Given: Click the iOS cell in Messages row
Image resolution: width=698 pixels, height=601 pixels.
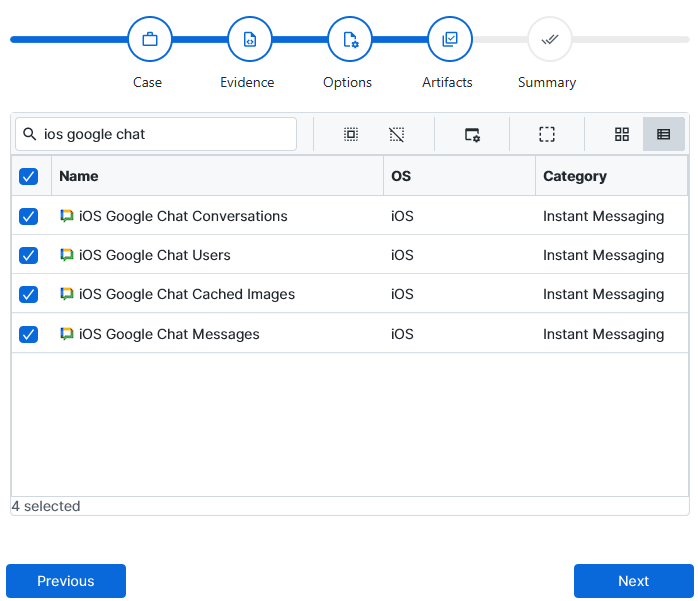Looking at the screenshot, I should [x=402, y=334].
